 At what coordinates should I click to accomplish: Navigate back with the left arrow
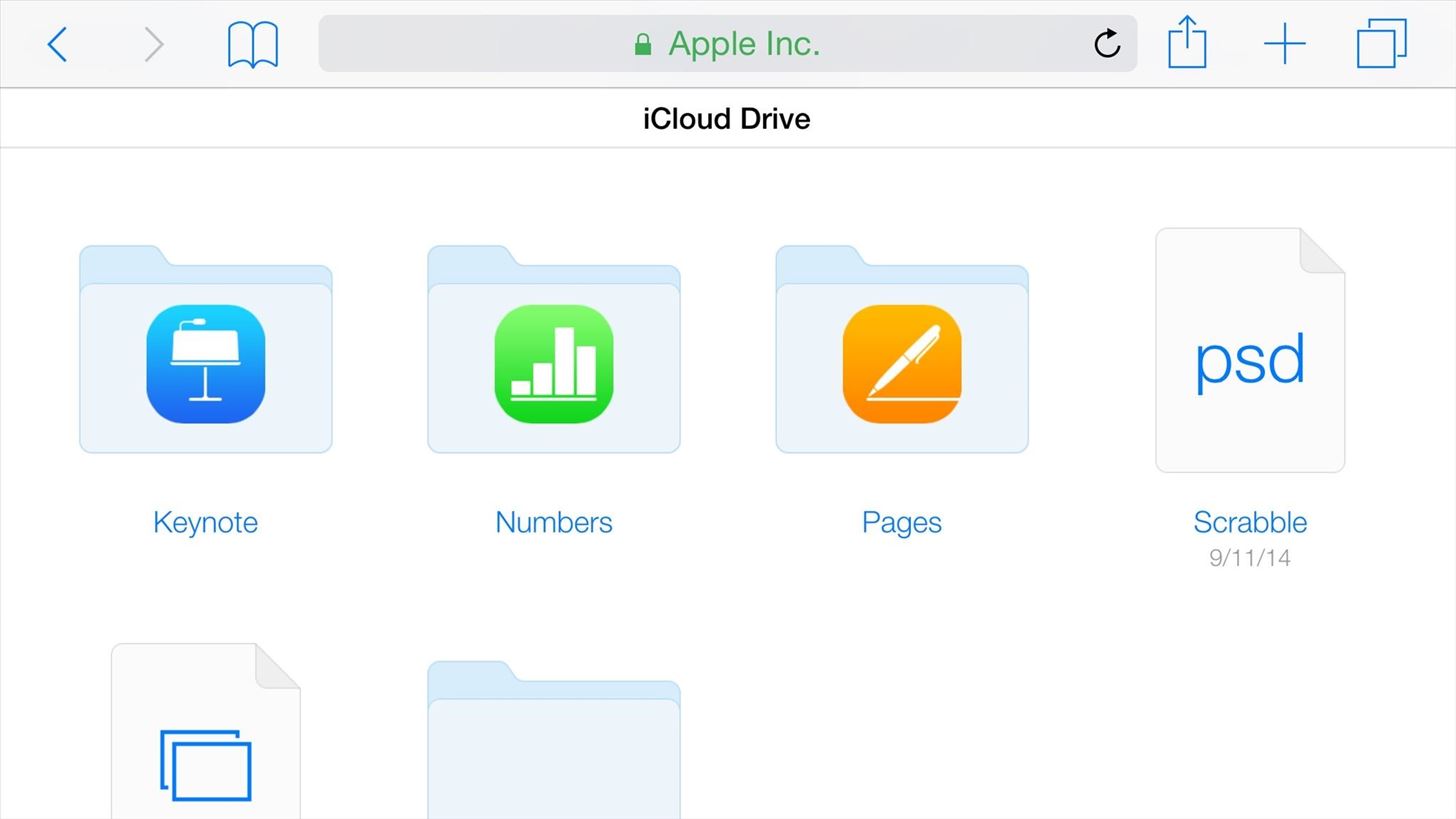pyautogui.click(x=56, y=43)
